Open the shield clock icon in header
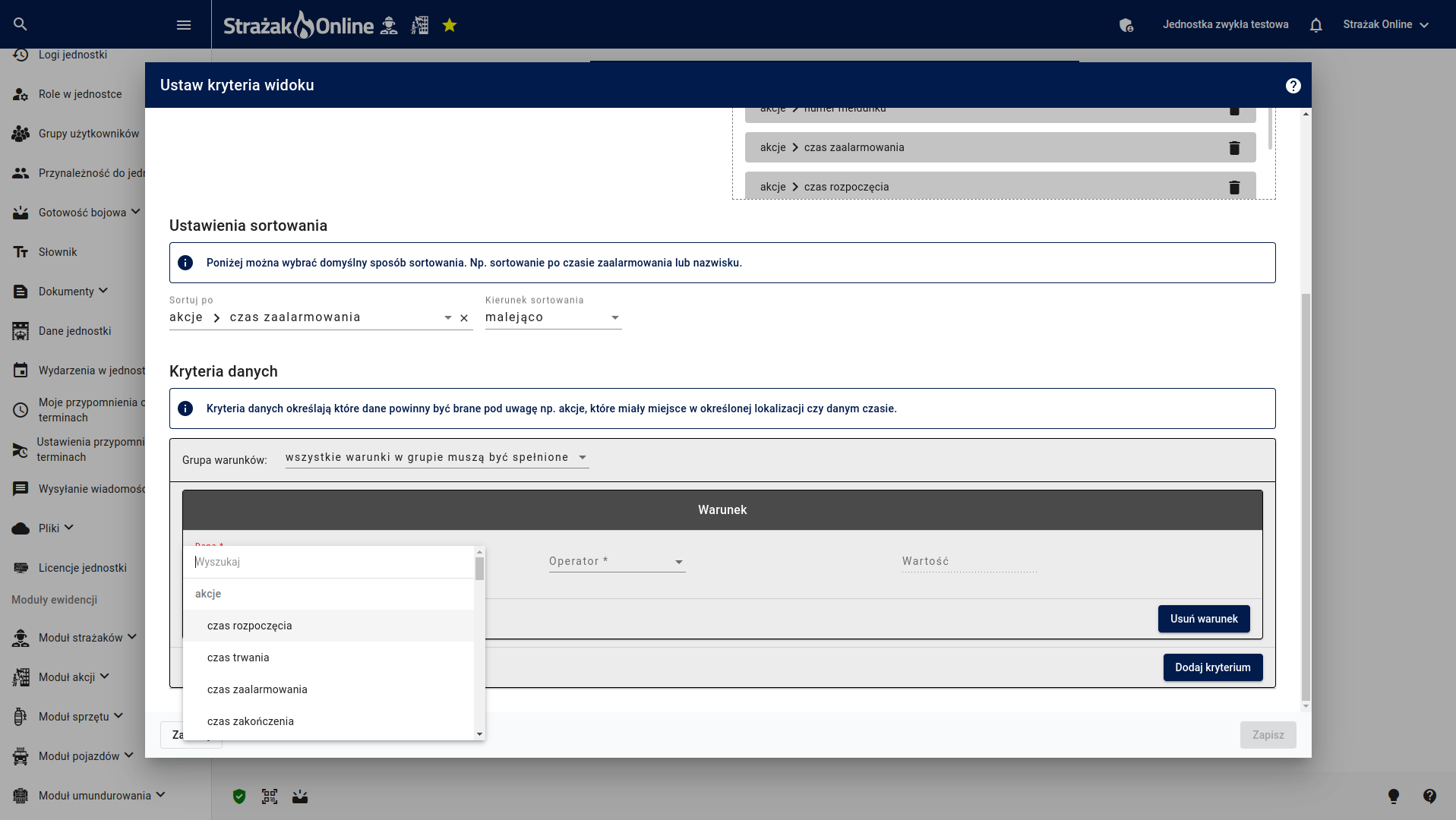The width and height of the screenshot is (1456, 820). 1126,25
